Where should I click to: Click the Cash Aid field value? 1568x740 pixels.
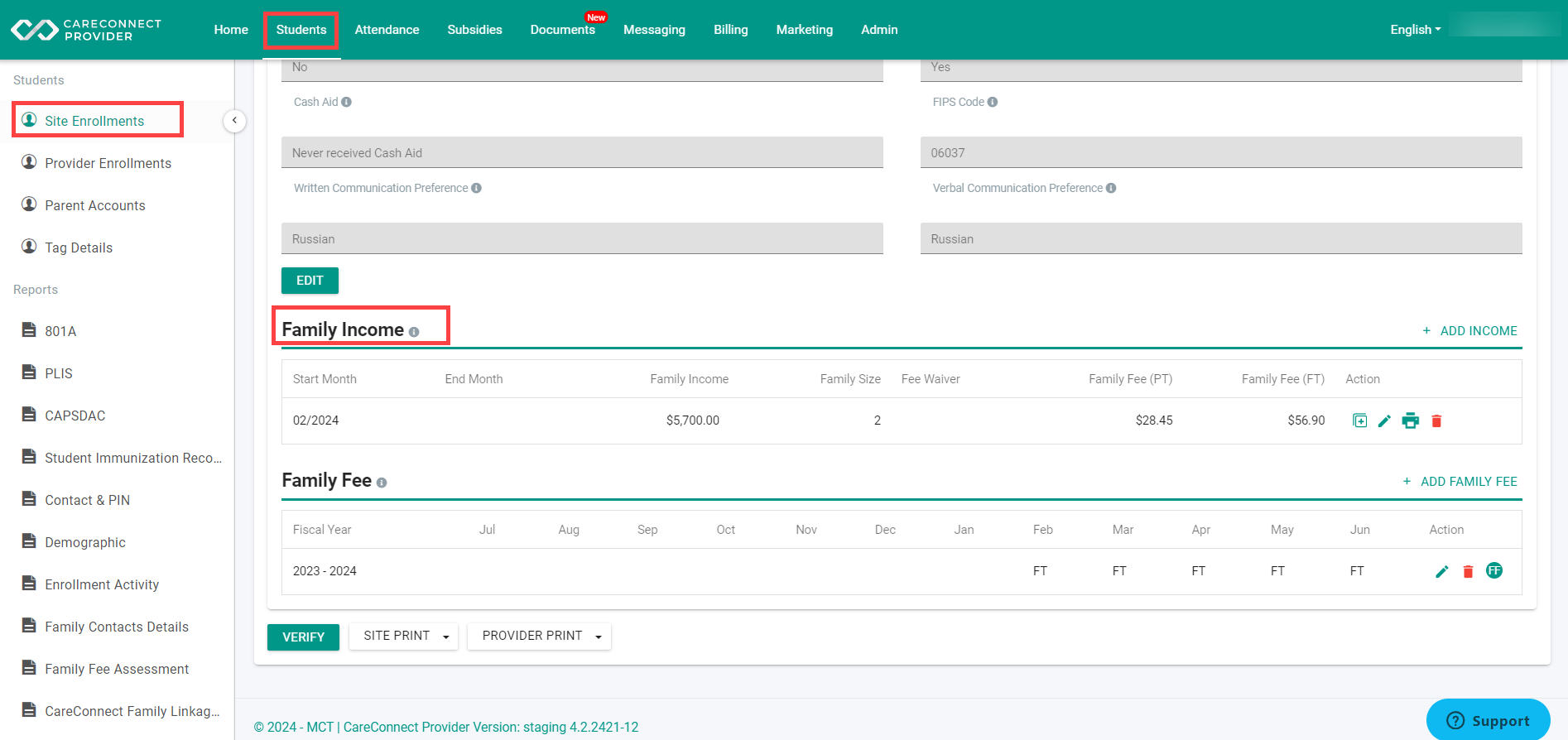click(582, 152)
